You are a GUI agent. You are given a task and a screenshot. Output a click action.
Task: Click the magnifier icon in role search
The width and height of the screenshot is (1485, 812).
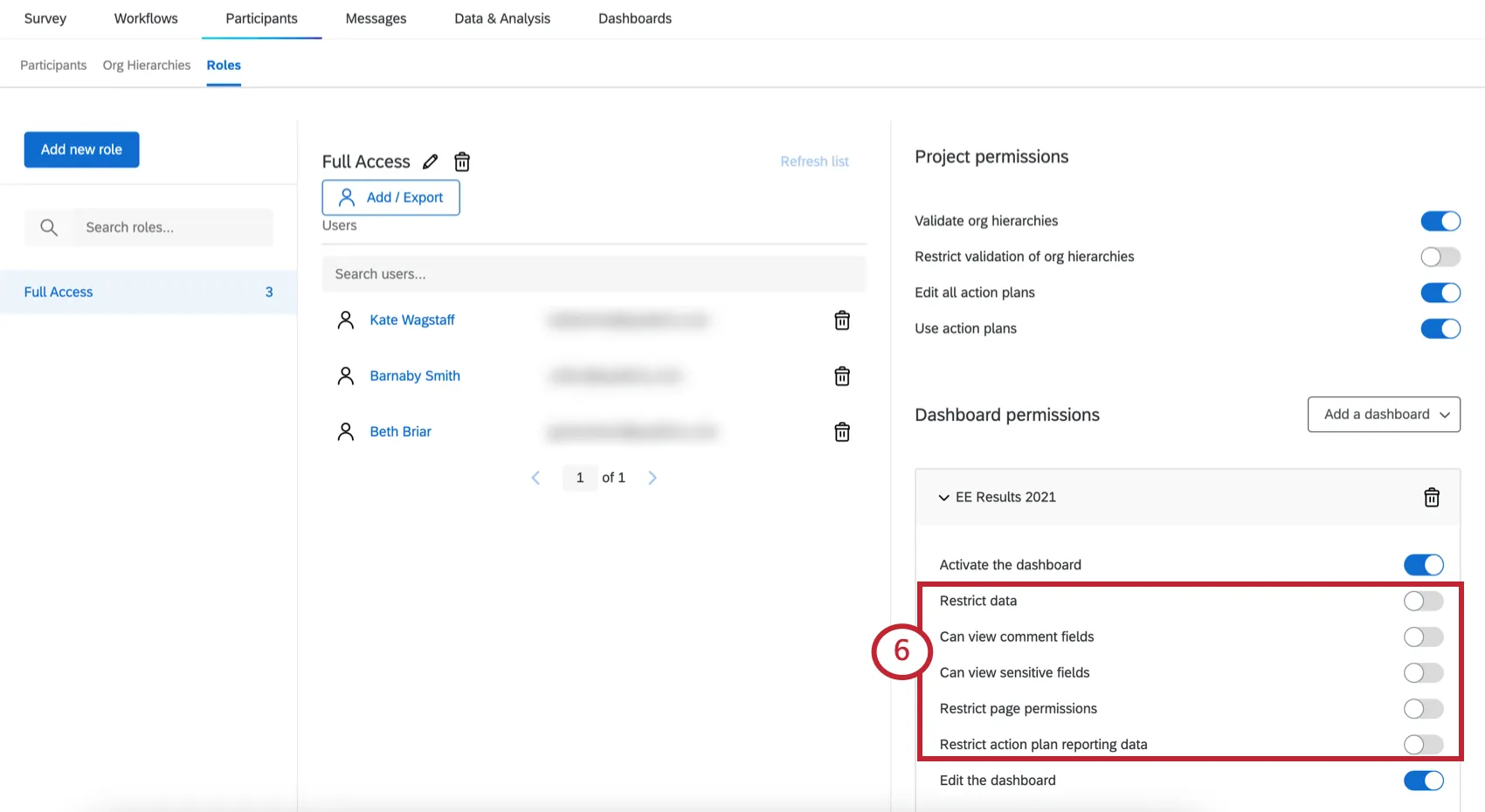[48, 227]
